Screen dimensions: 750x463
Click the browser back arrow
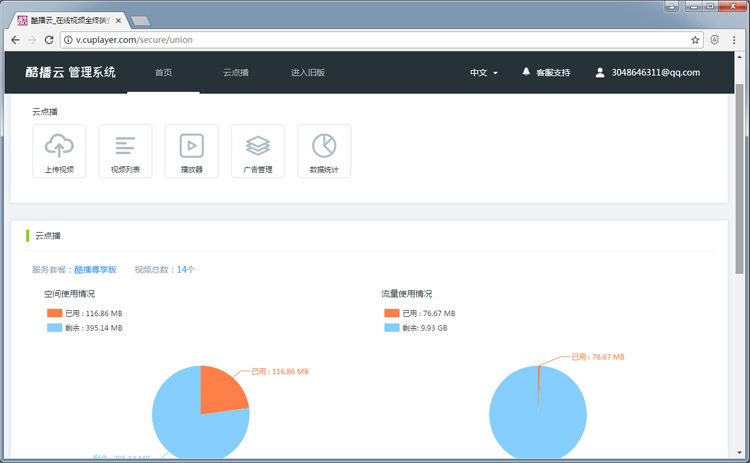[x=15, y=40]
